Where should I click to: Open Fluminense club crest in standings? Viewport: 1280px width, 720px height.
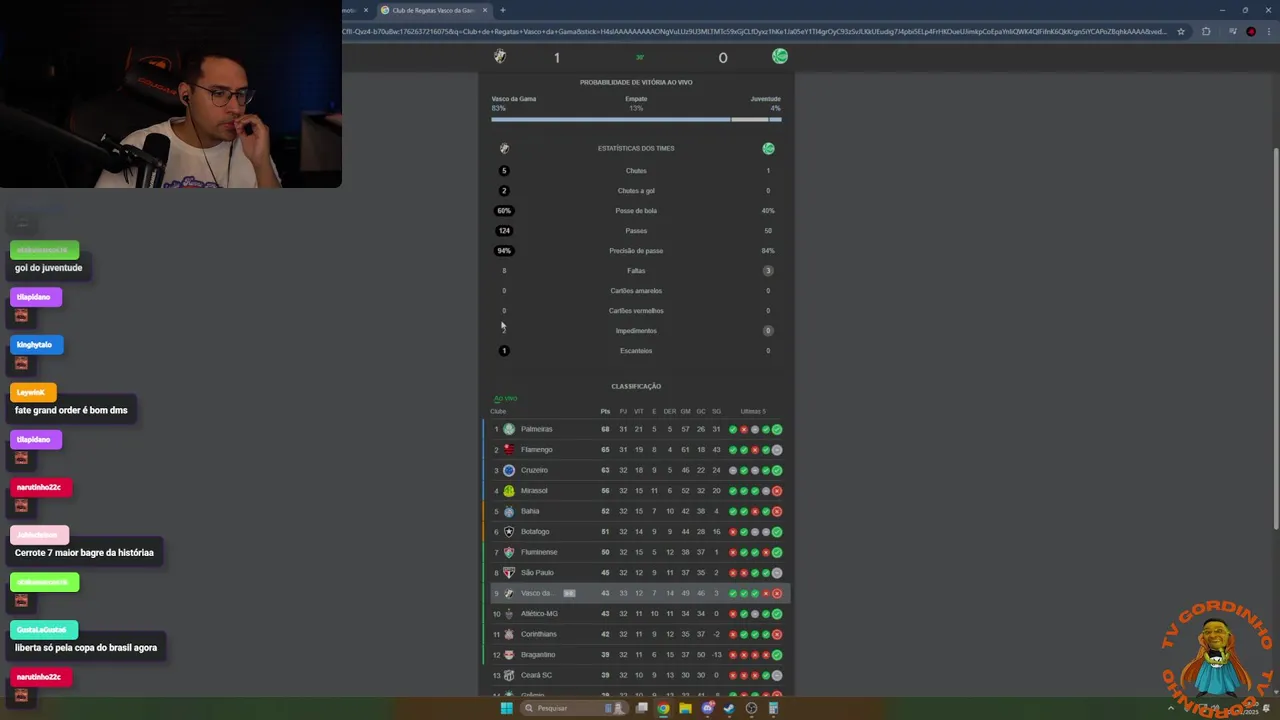click(509, 552)
